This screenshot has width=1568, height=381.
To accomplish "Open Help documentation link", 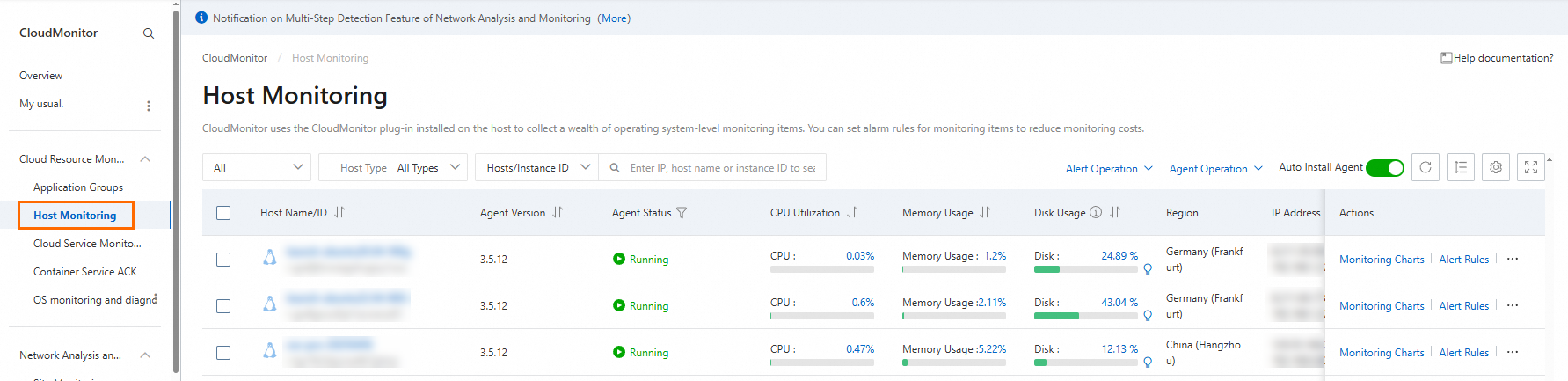I will coord(1503,58).
